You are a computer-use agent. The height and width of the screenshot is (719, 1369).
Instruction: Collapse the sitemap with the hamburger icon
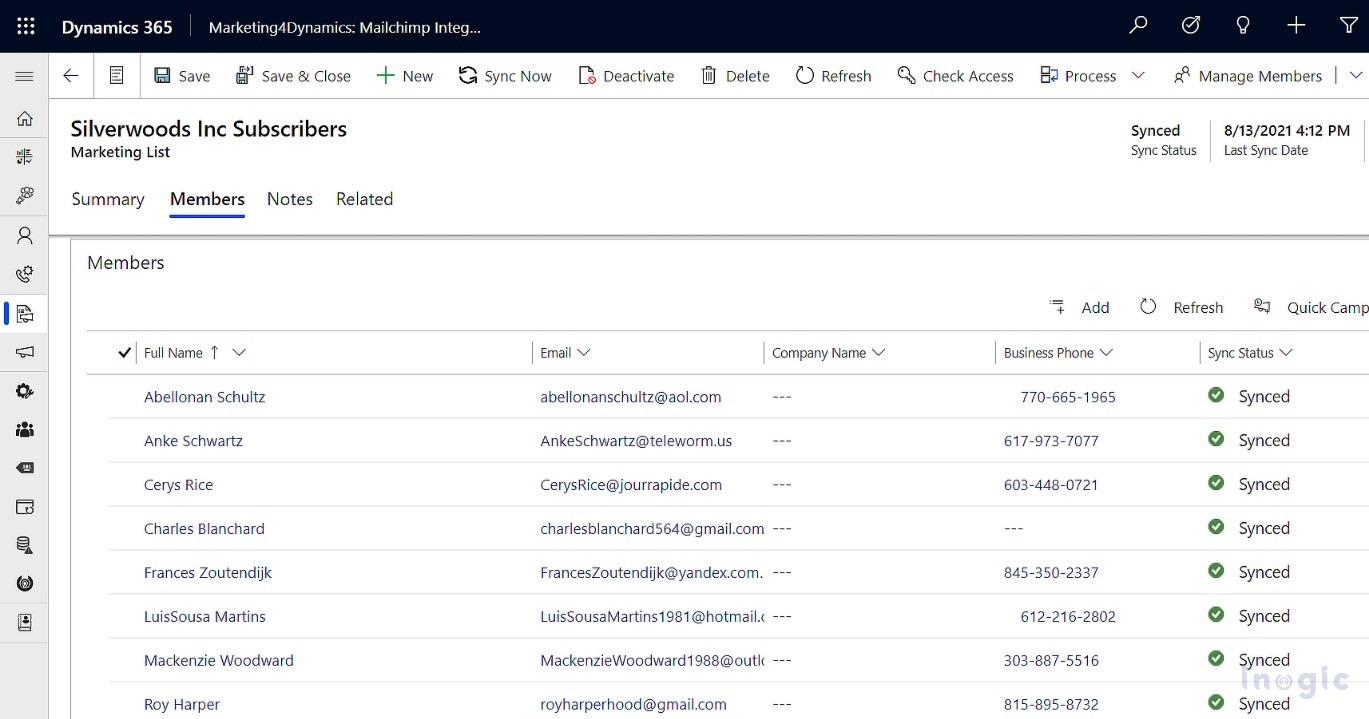[x=24, y=76]
